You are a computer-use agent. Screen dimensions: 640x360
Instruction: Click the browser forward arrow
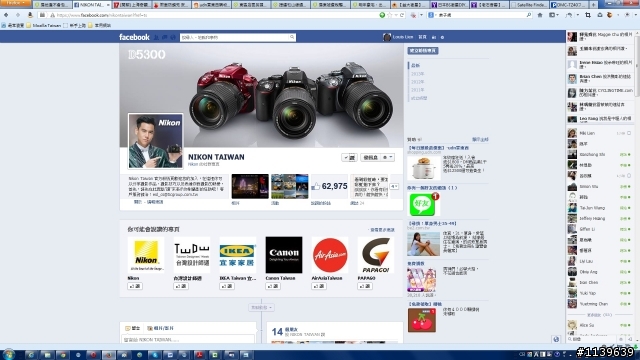18,15
